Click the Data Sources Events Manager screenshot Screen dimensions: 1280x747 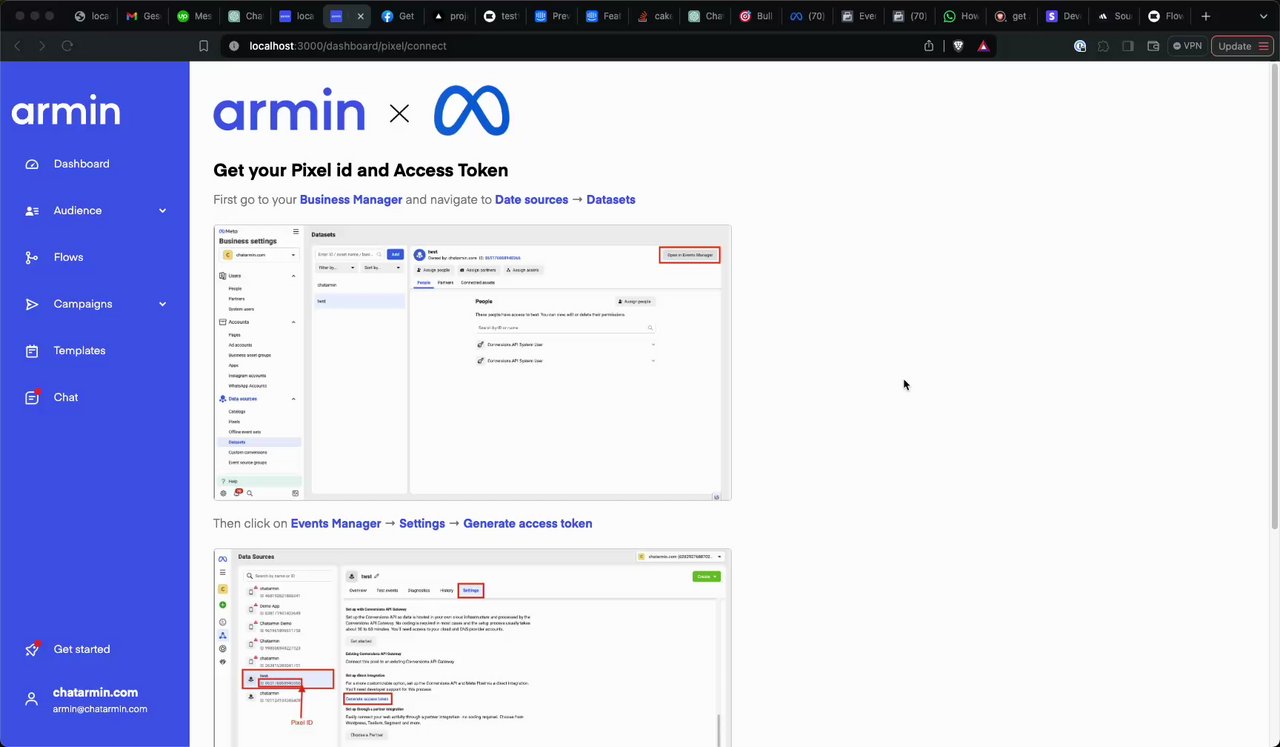472,647
